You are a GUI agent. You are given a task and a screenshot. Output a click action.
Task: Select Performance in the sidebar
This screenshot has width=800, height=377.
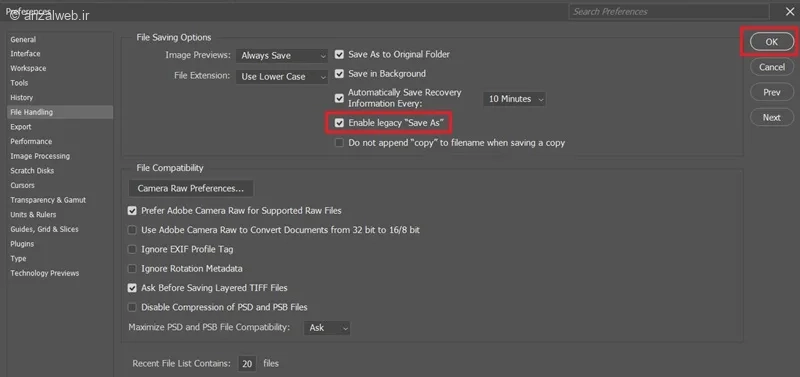[x=31, y=141]
